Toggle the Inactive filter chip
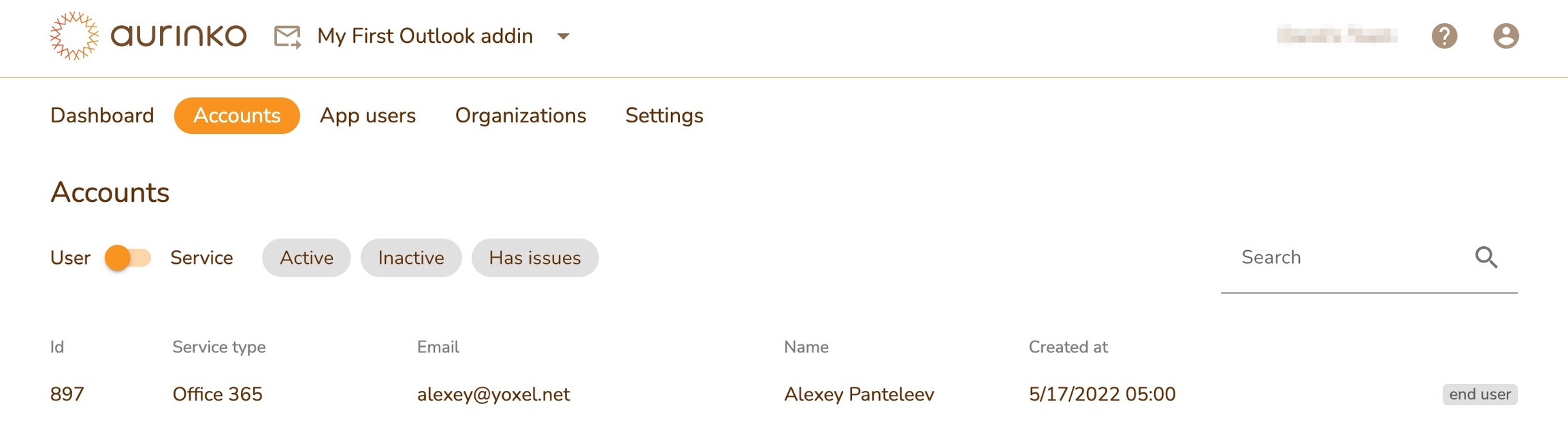1568x427 pixels. click(411, 258)
